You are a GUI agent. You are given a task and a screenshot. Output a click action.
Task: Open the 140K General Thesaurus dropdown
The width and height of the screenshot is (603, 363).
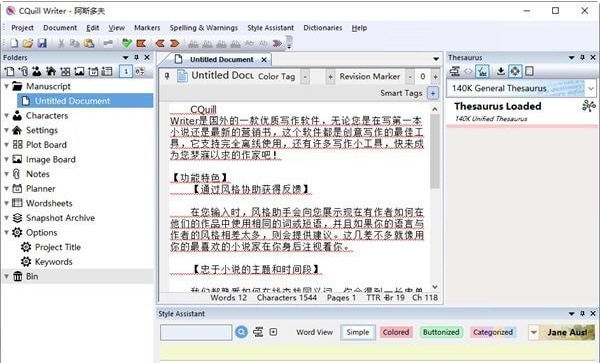[591, 88]
